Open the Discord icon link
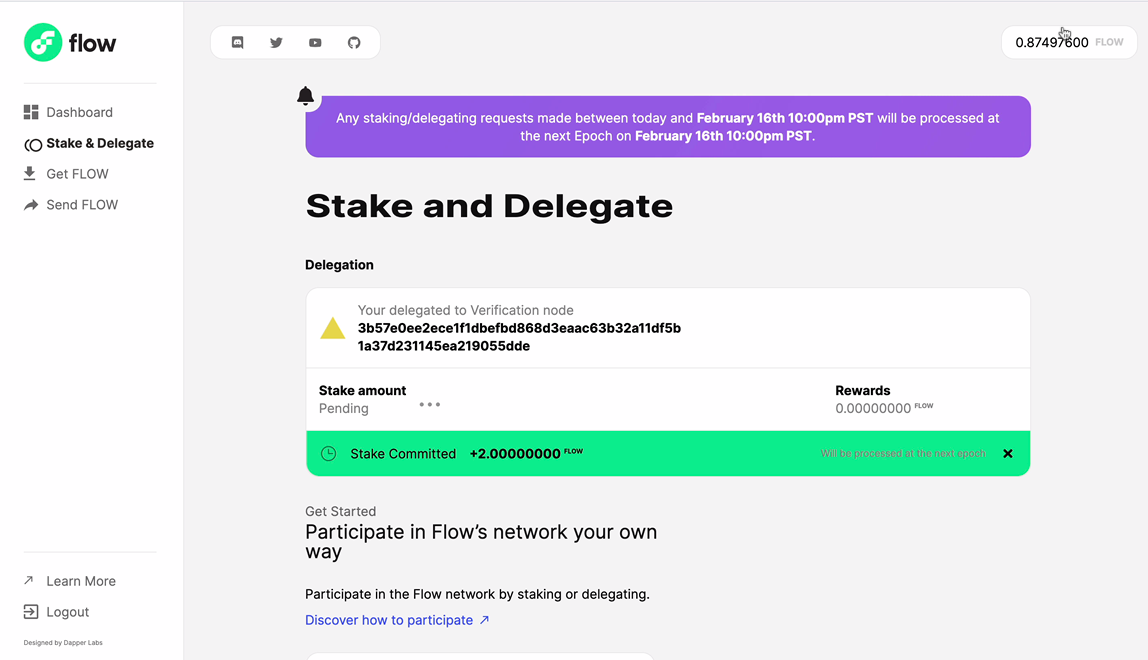1148x660 pixels. [237, 42]
